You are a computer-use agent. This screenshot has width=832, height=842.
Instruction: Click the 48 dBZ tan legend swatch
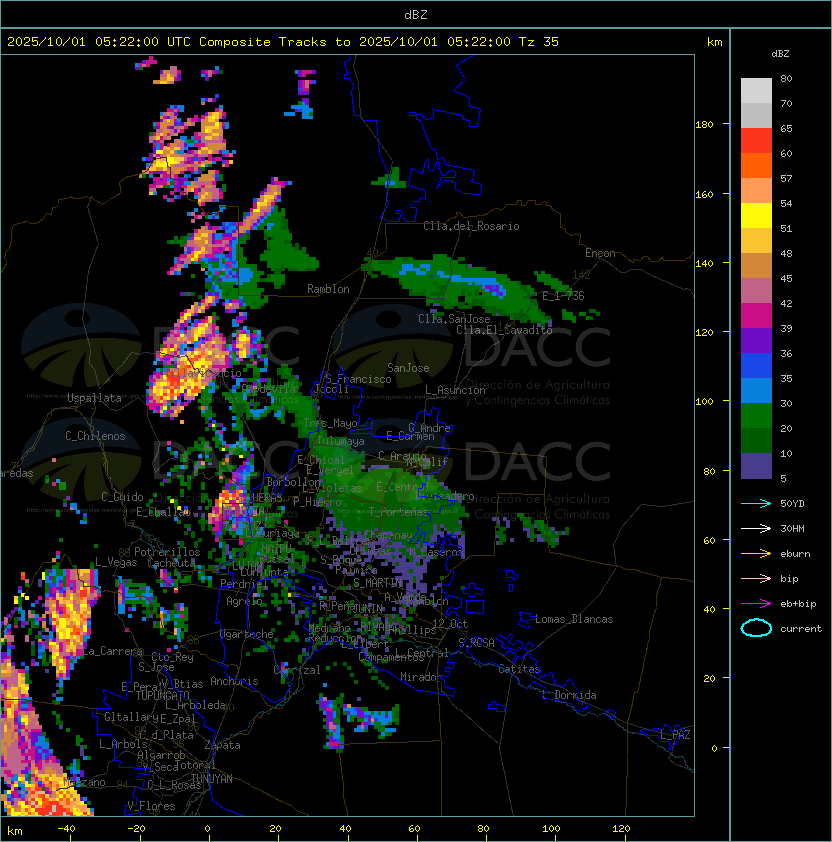coord(756,266)
